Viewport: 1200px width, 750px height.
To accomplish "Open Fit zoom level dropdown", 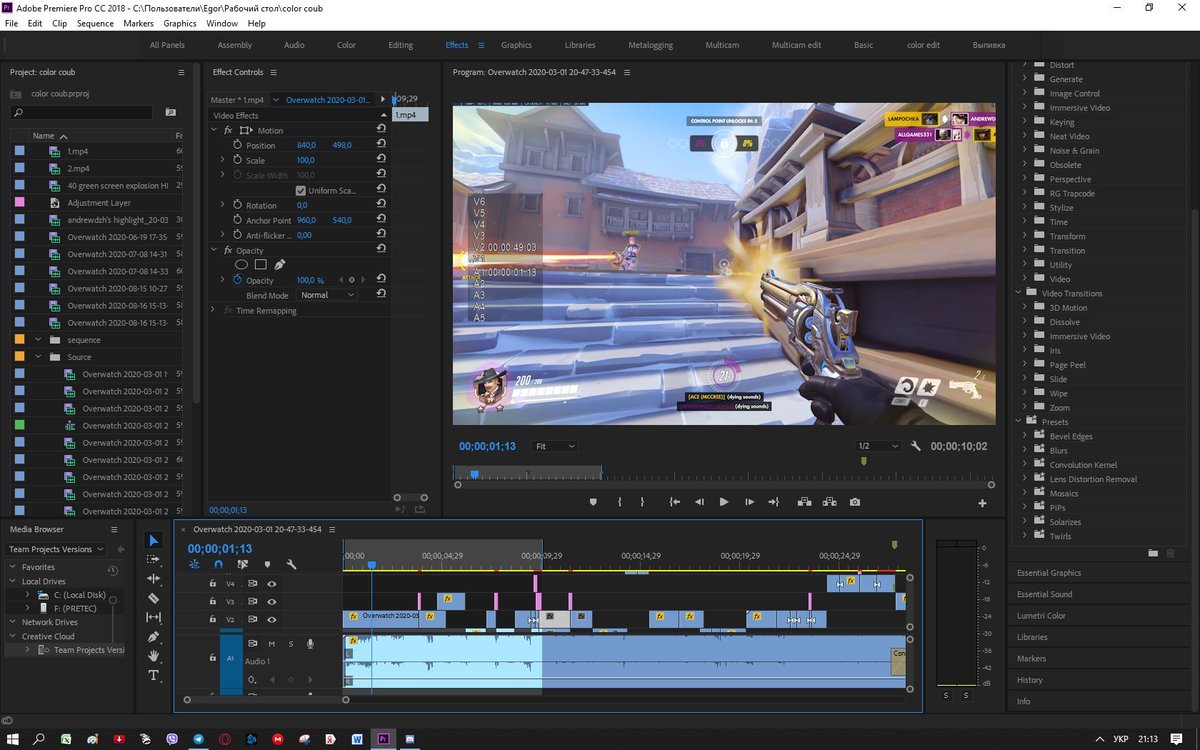I will tap(555, 446).
